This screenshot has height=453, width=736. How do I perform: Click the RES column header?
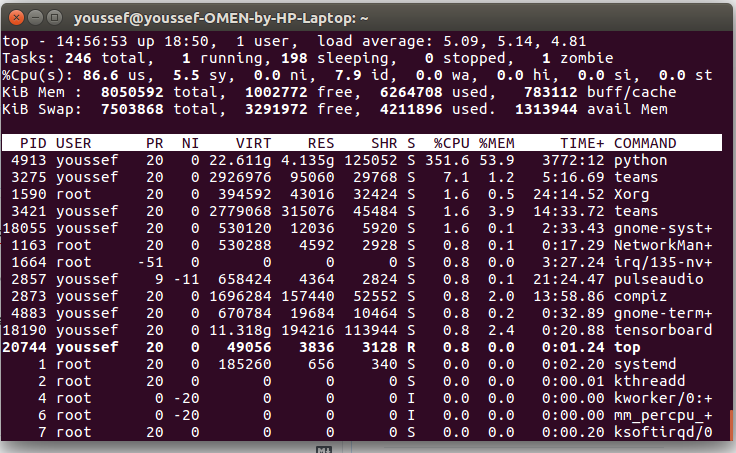tap(321, 143)
